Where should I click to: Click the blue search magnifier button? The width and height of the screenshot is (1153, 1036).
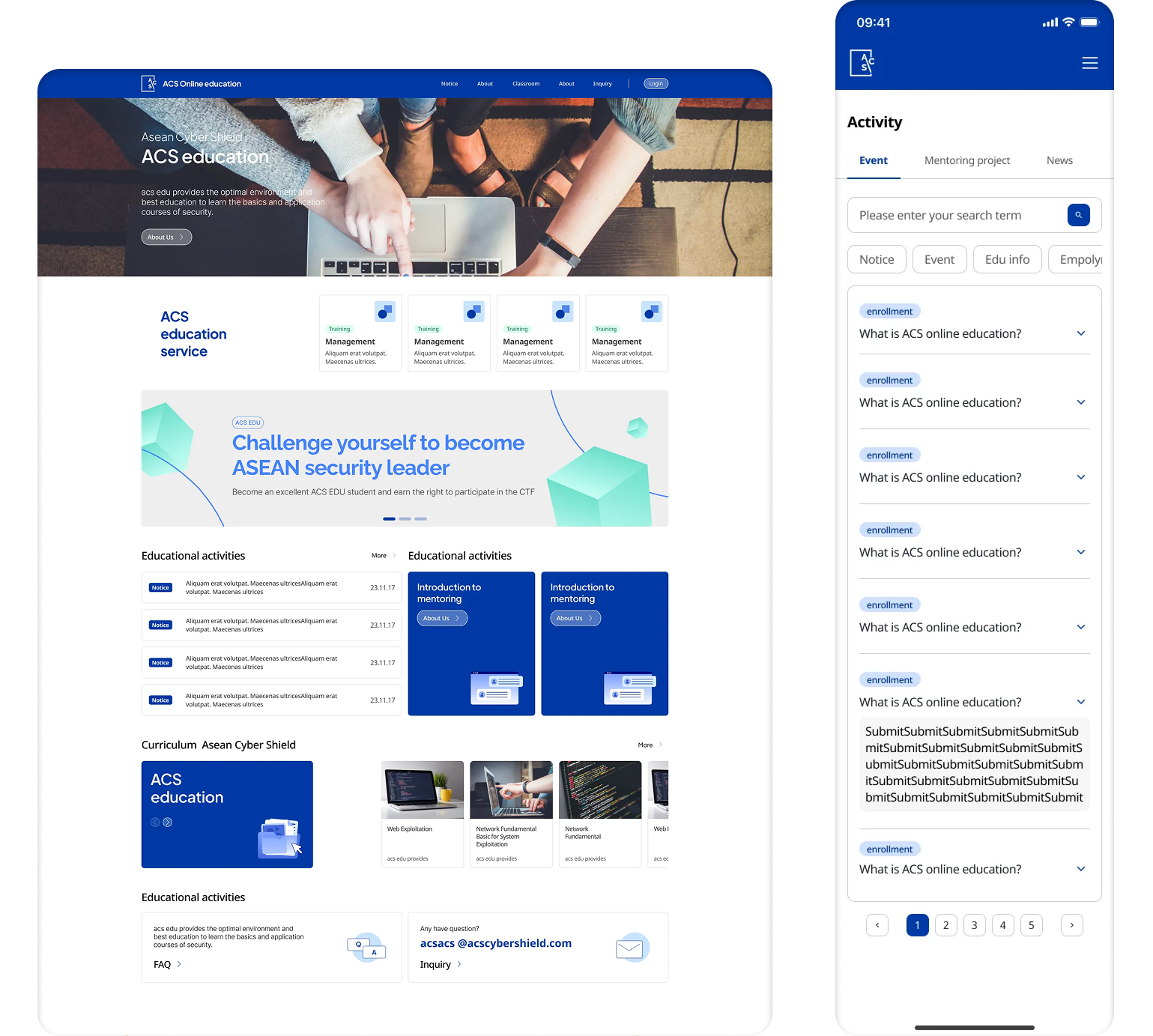click(x=1078, y=215)
